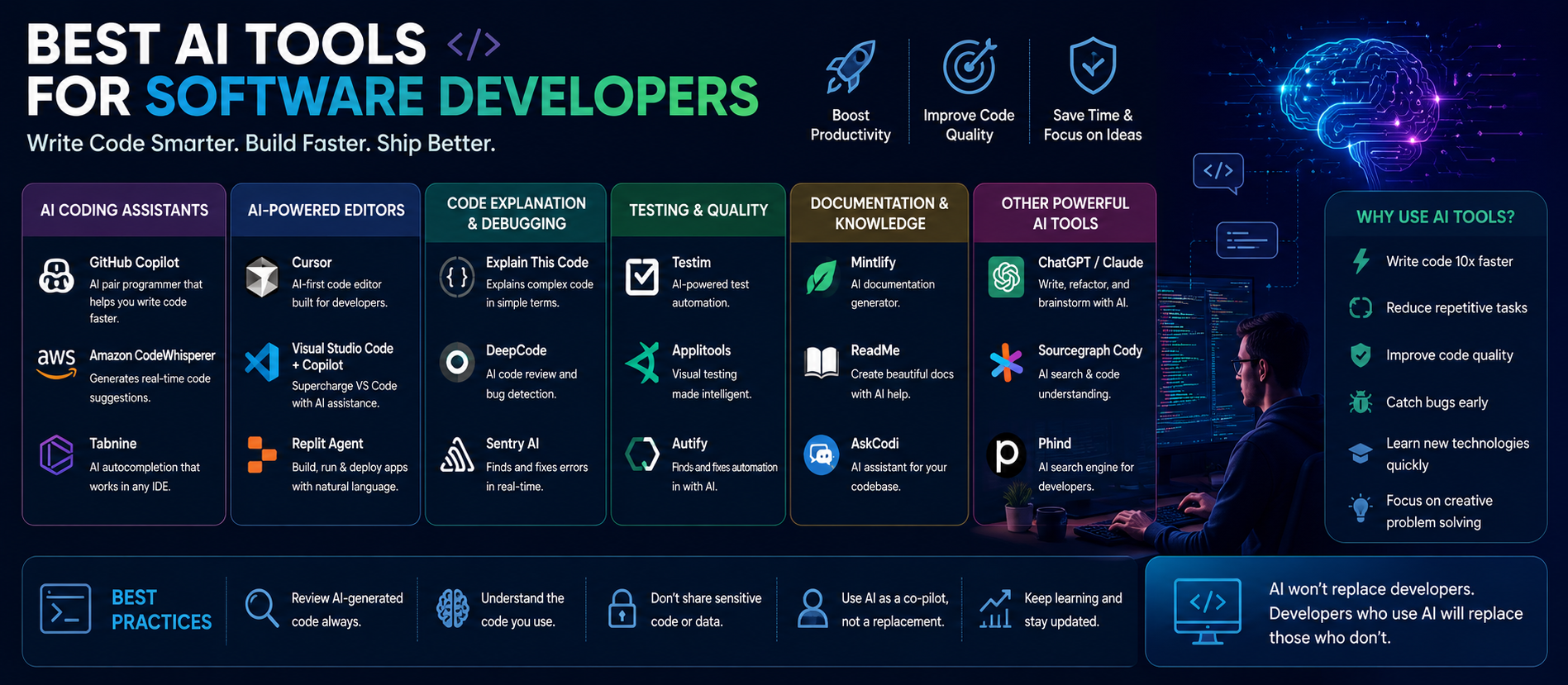The image size is (1568, 685).
Task: Click the purple Tabnine logo
Action: pyautogui.click(x=56, y=454)
